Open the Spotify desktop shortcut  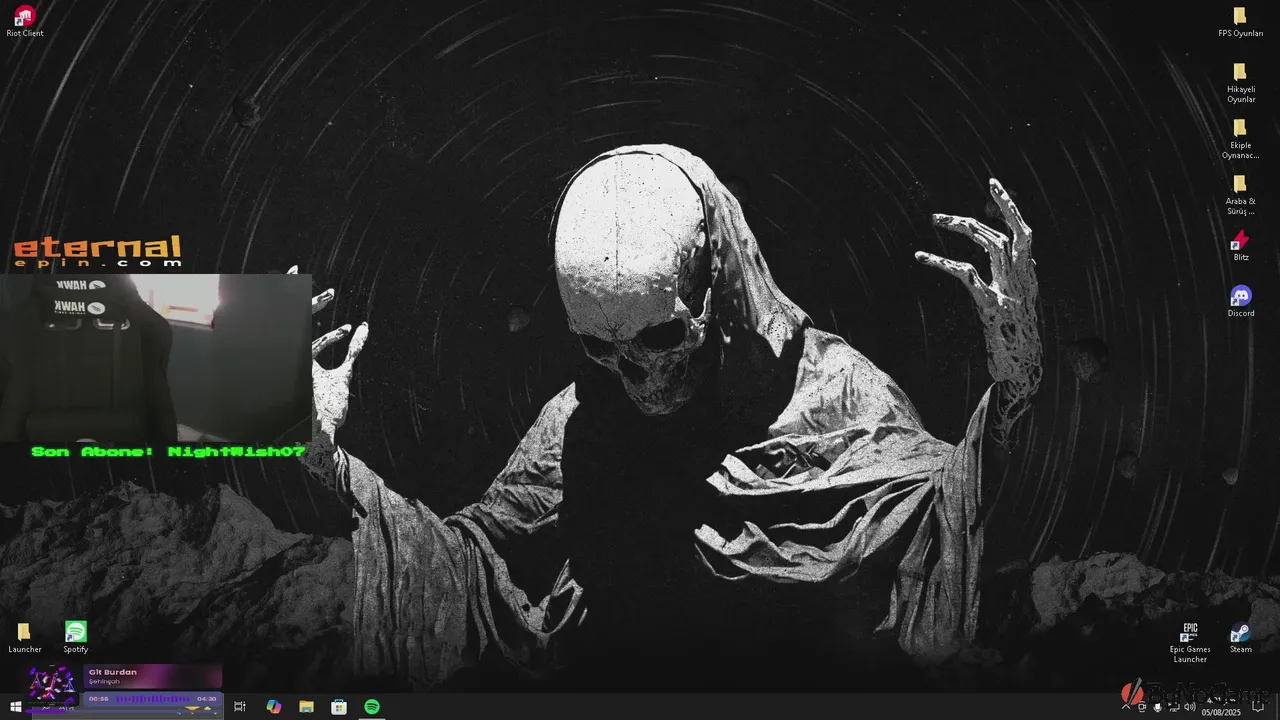[x=76, y=637]
